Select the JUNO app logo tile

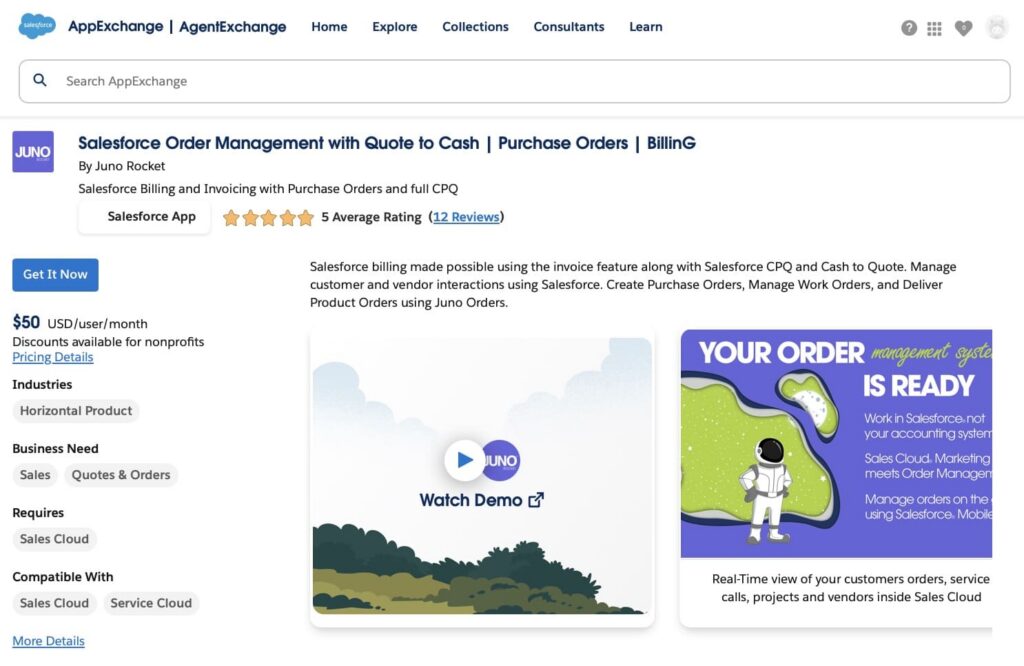coord(33,152)
